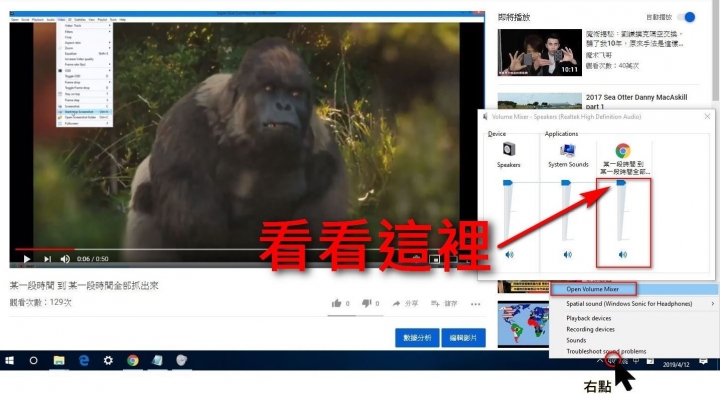Click the 數據分析 button
This screenshot has width=720, height=394.
[417, 338]
